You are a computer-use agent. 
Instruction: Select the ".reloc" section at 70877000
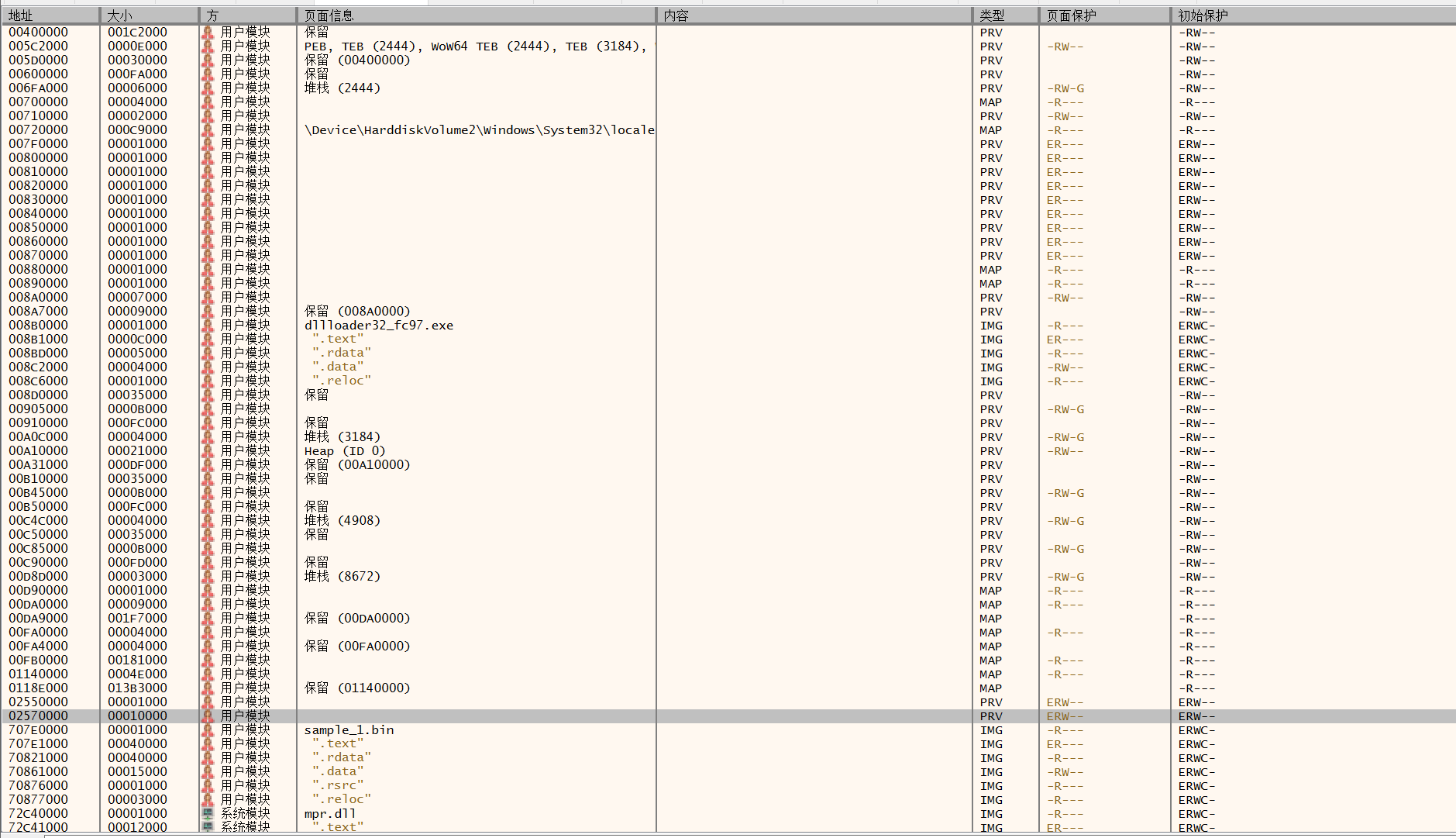(x=342, y=800)
